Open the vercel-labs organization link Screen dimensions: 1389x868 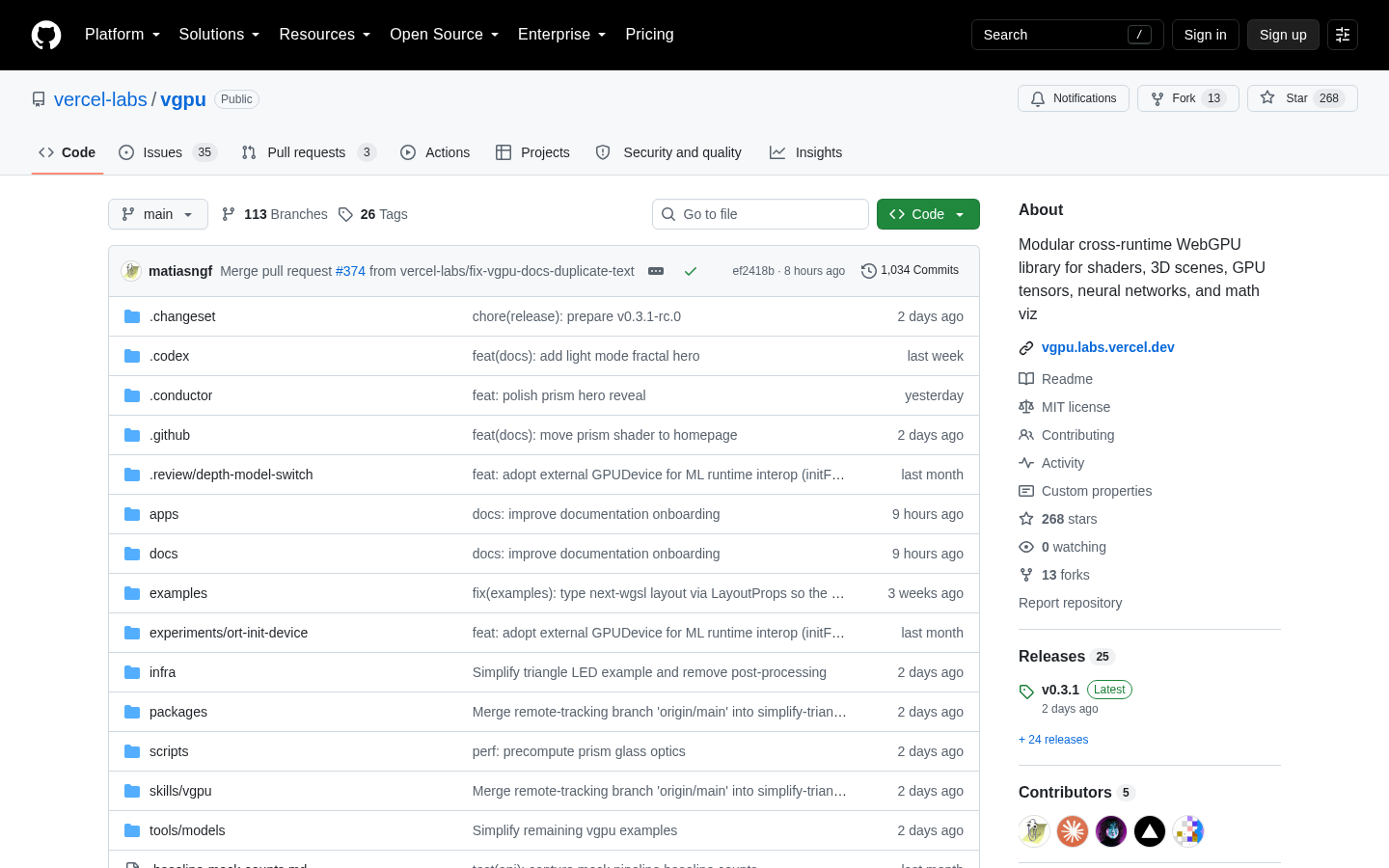[x=100, y=99]
